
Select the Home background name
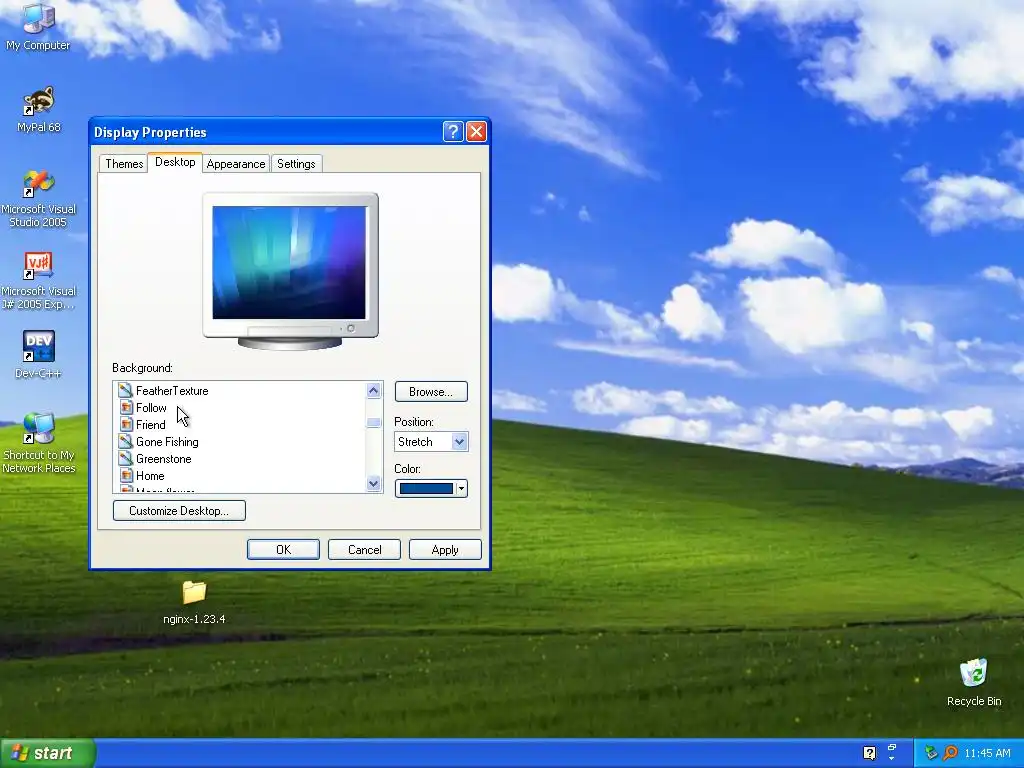tap(150, 475)
